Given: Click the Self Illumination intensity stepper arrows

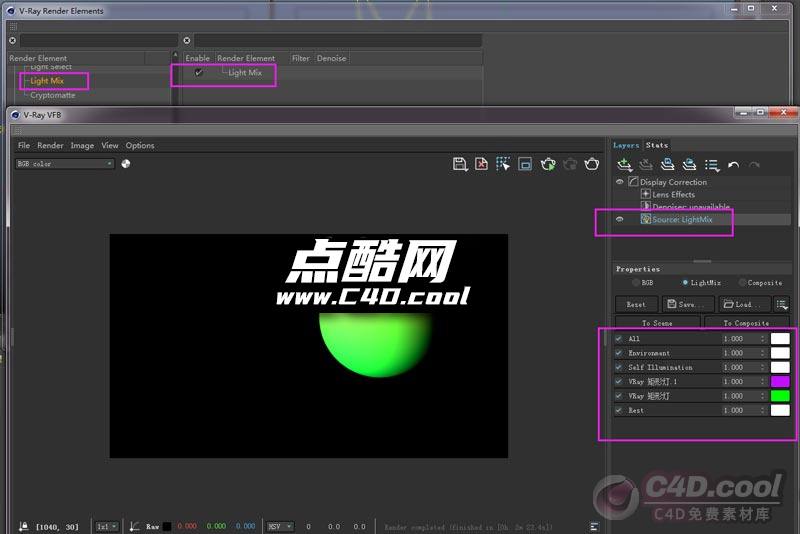Looking at the screenshot, I should (x=763, y=367).
